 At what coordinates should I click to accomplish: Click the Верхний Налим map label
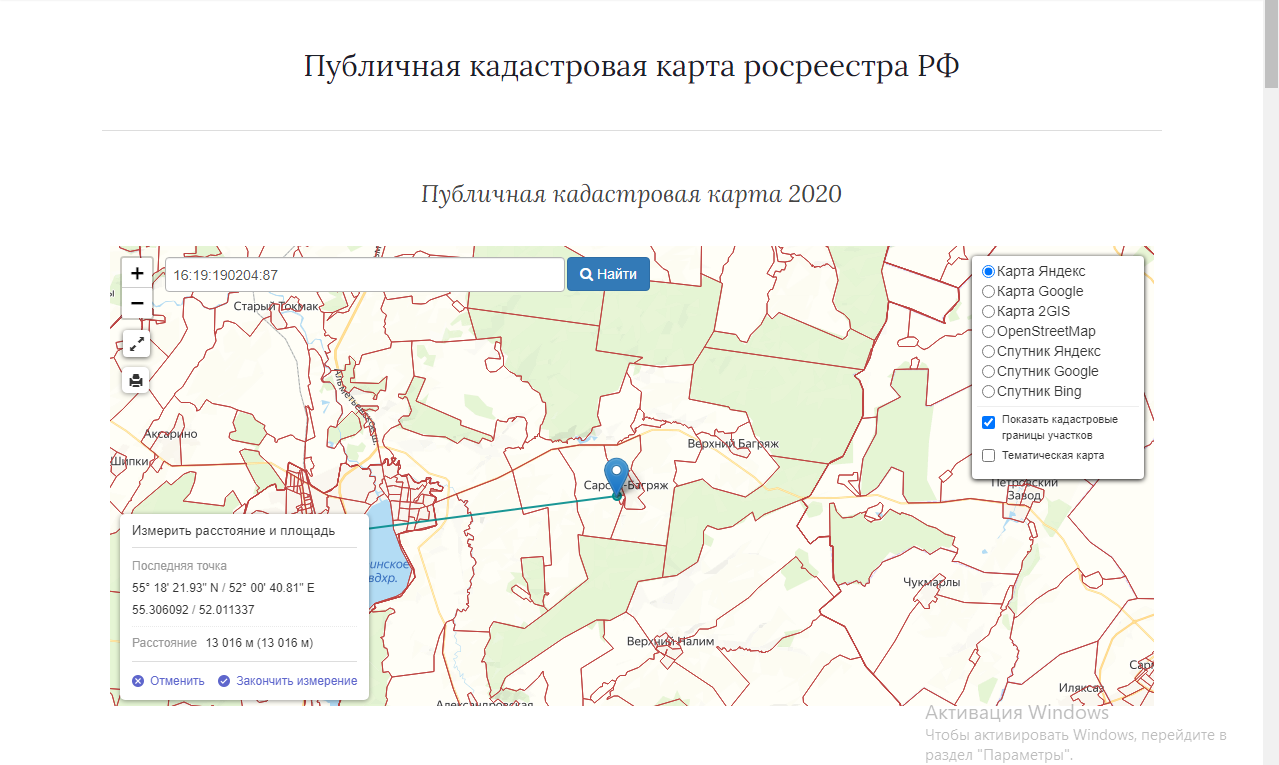tap(671, 641)
